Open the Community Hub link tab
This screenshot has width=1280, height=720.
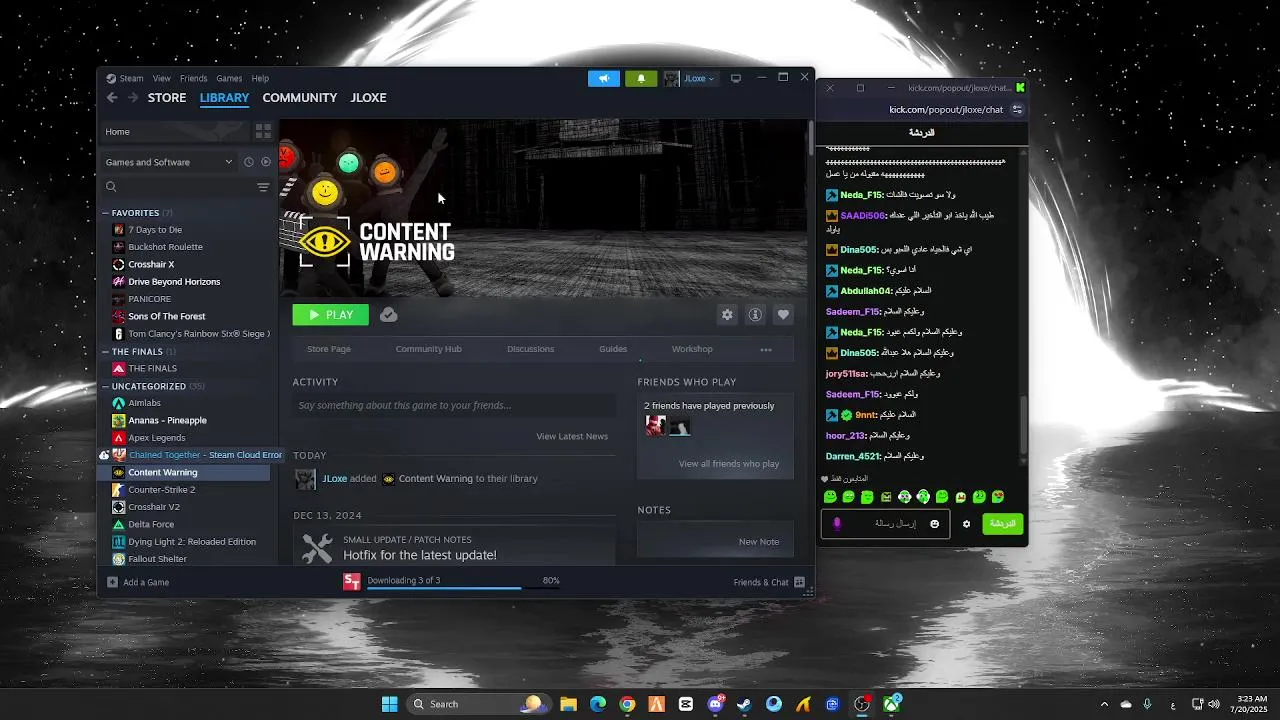428,349
